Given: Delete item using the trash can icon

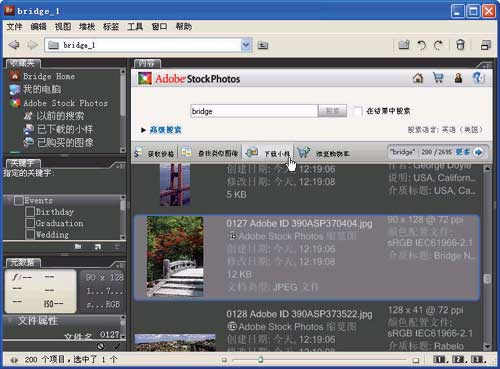Looking at the screenshot, I should coord(460,45).
